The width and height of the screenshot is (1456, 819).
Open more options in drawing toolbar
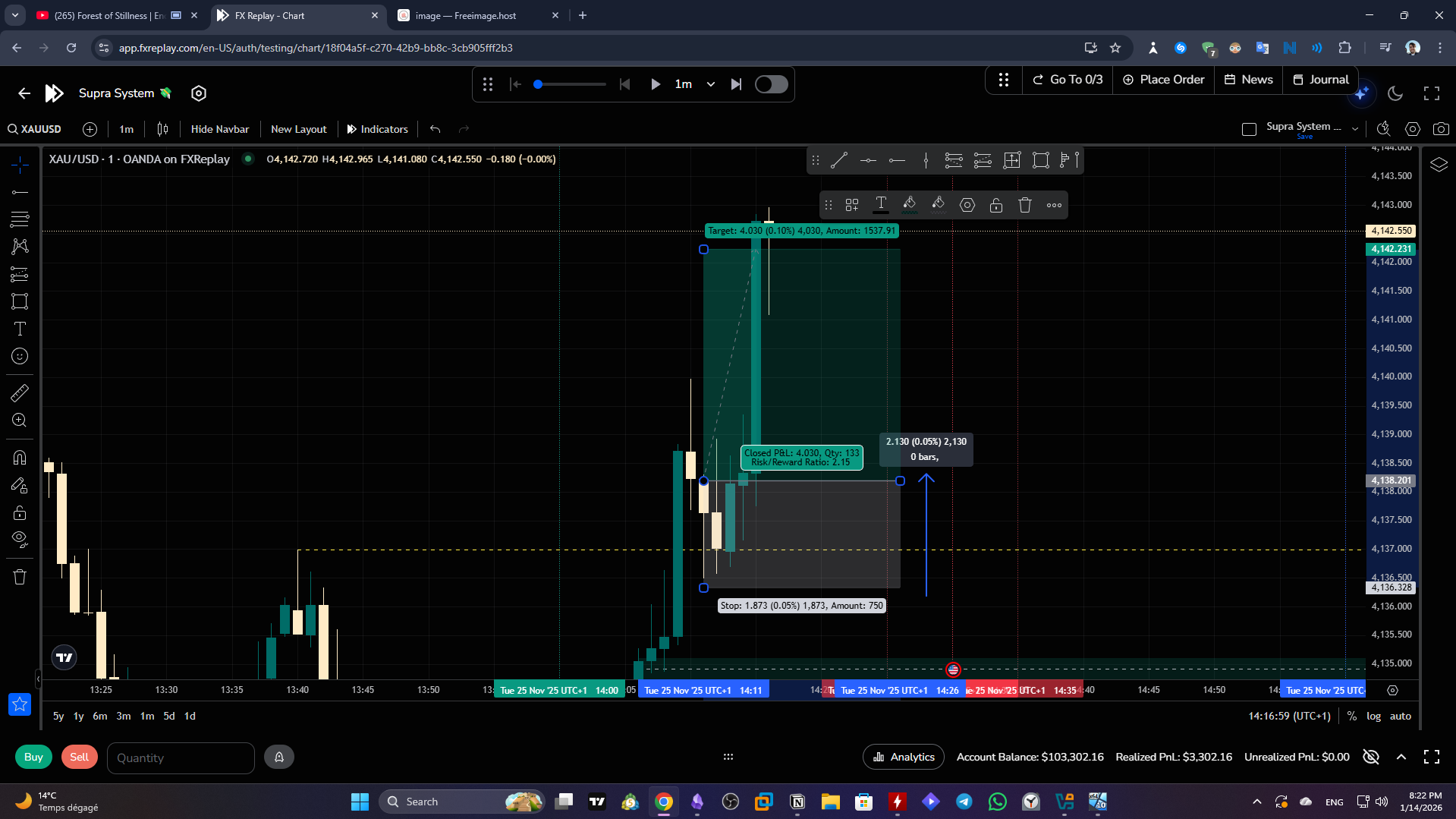(x=1054, y=205)
